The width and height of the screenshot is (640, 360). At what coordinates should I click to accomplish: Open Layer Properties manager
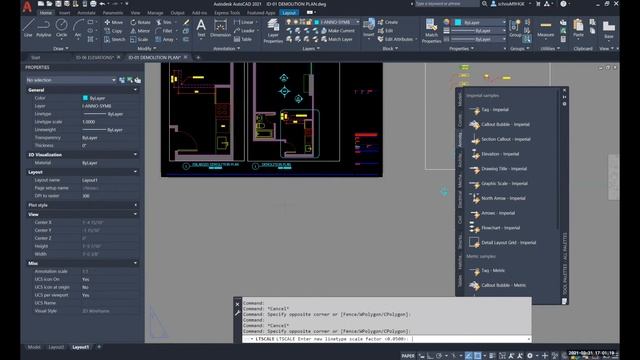pos(273,31)
